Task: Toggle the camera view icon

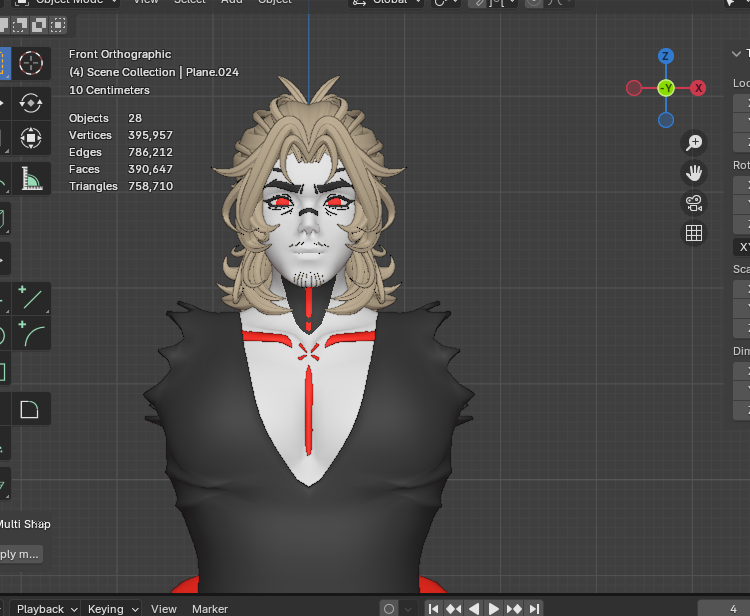Action: [694, 203]
